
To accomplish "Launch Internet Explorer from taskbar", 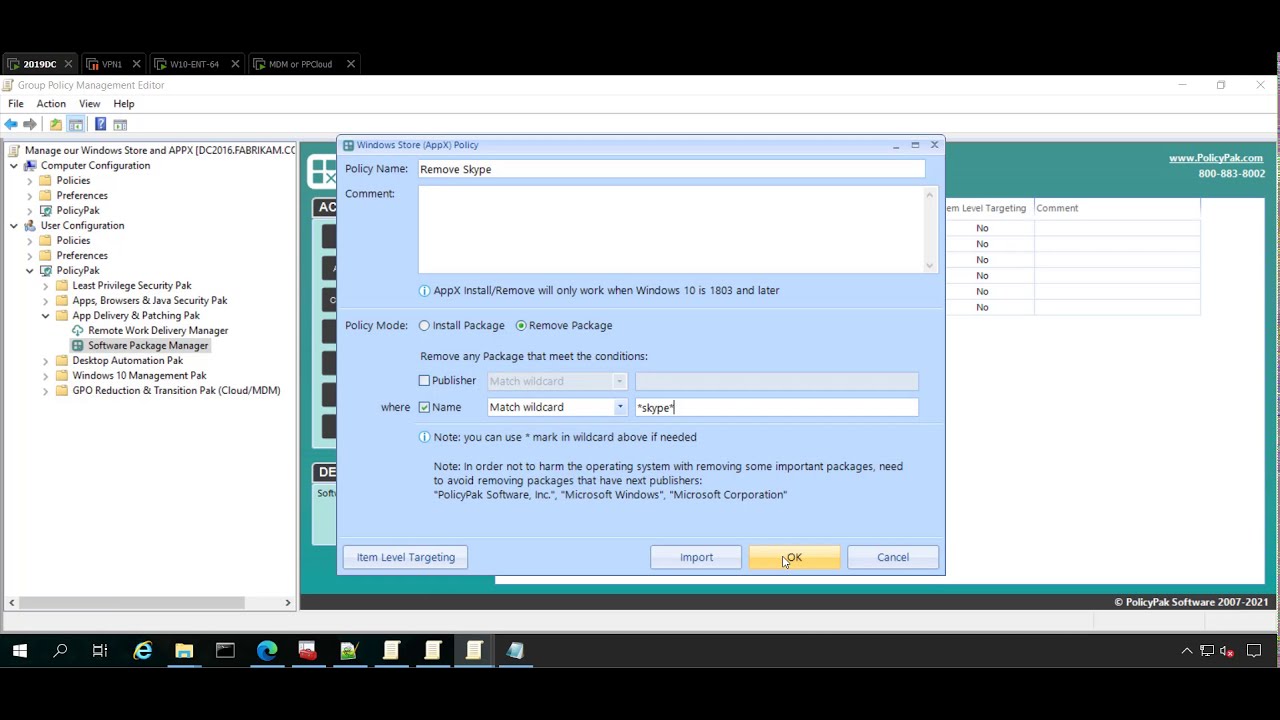I will tap(143, 651).
